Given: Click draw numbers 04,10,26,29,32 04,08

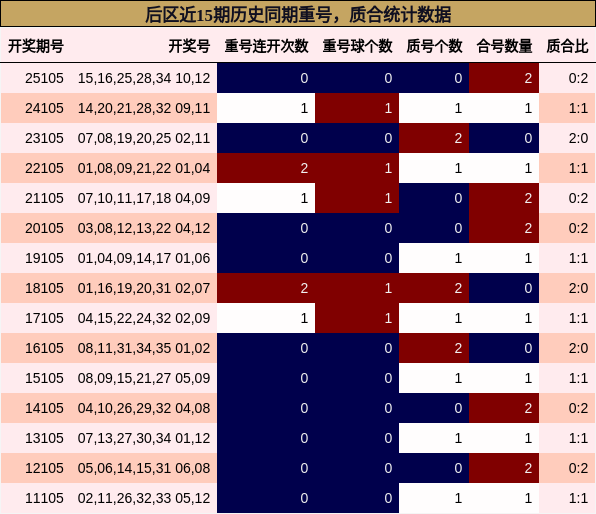Looking at the screenshot, I should pos(144,408).
